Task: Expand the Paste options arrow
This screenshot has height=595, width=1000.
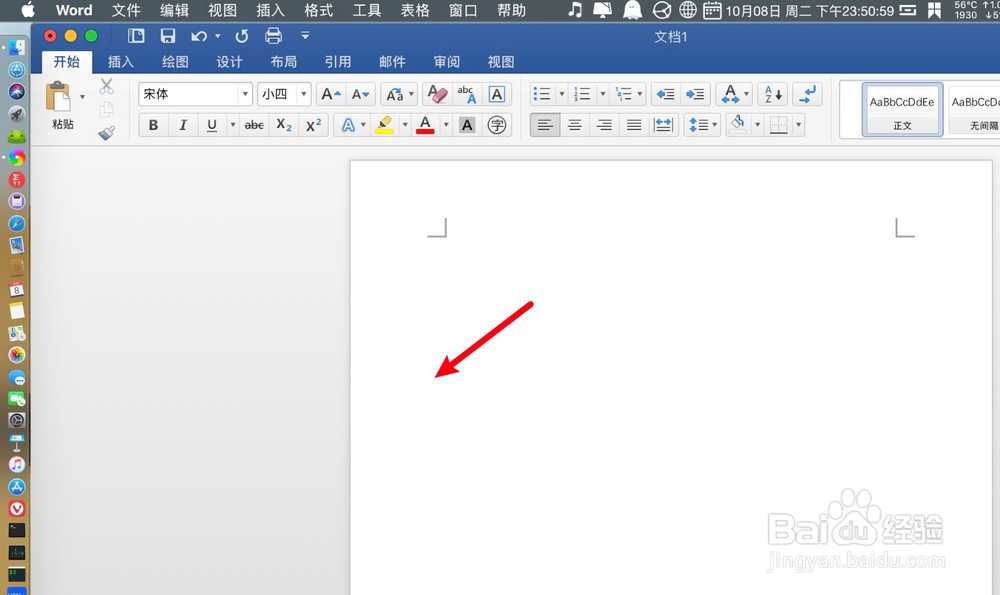Action: coord(82,97)
